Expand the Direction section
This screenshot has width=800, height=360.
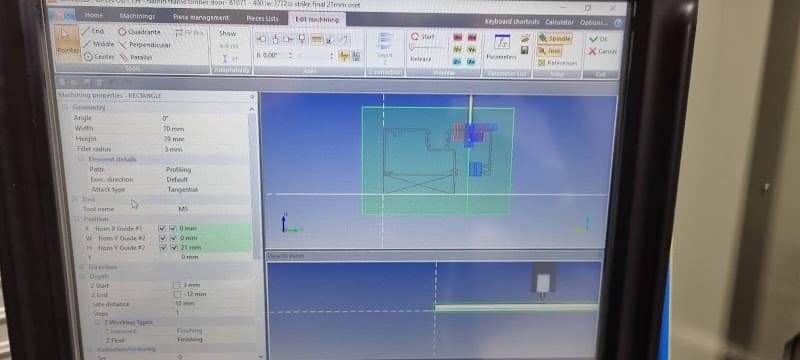(x=82, y=267)
